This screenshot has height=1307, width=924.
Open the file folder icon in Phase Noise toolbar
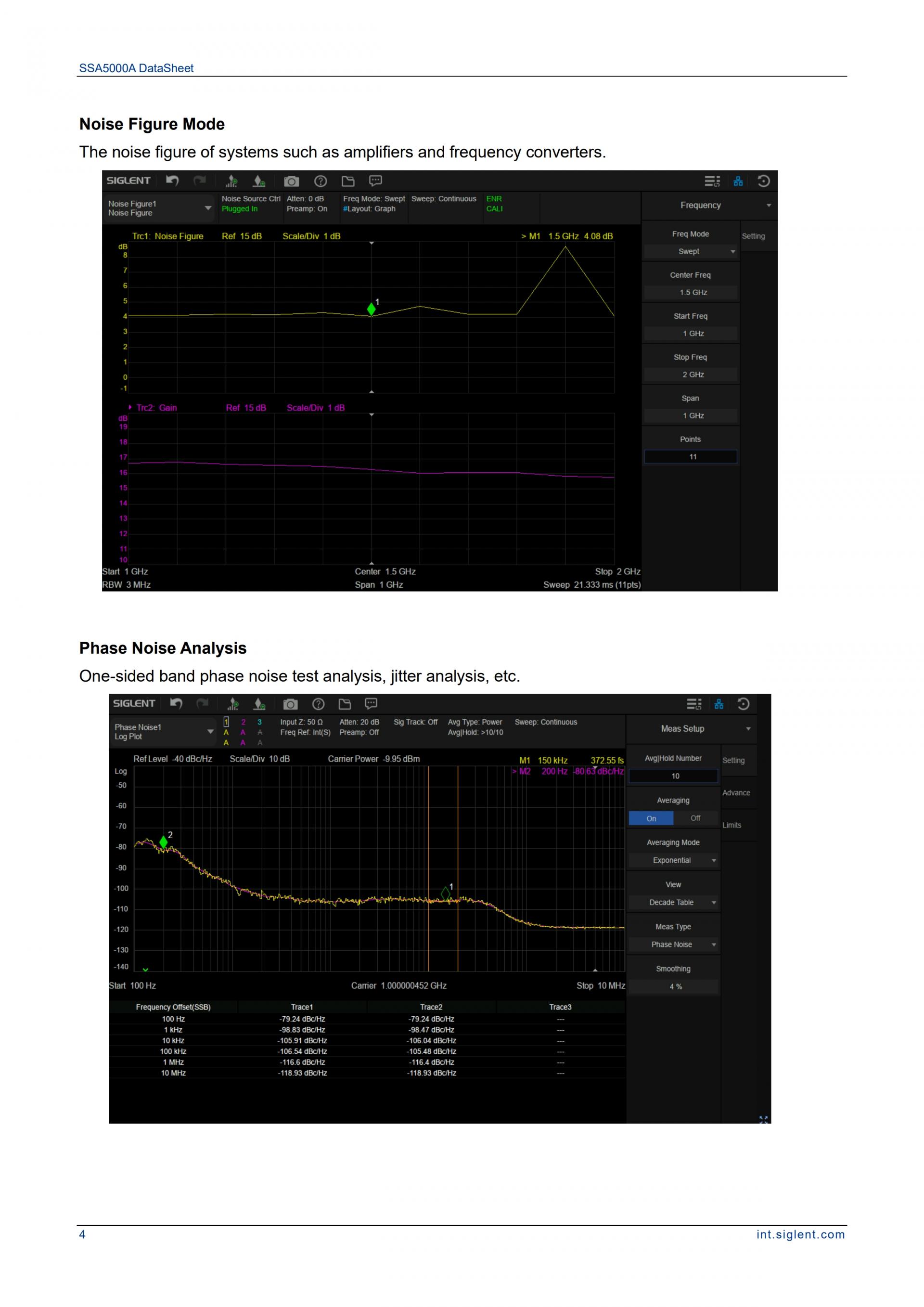tap(345, 704)
